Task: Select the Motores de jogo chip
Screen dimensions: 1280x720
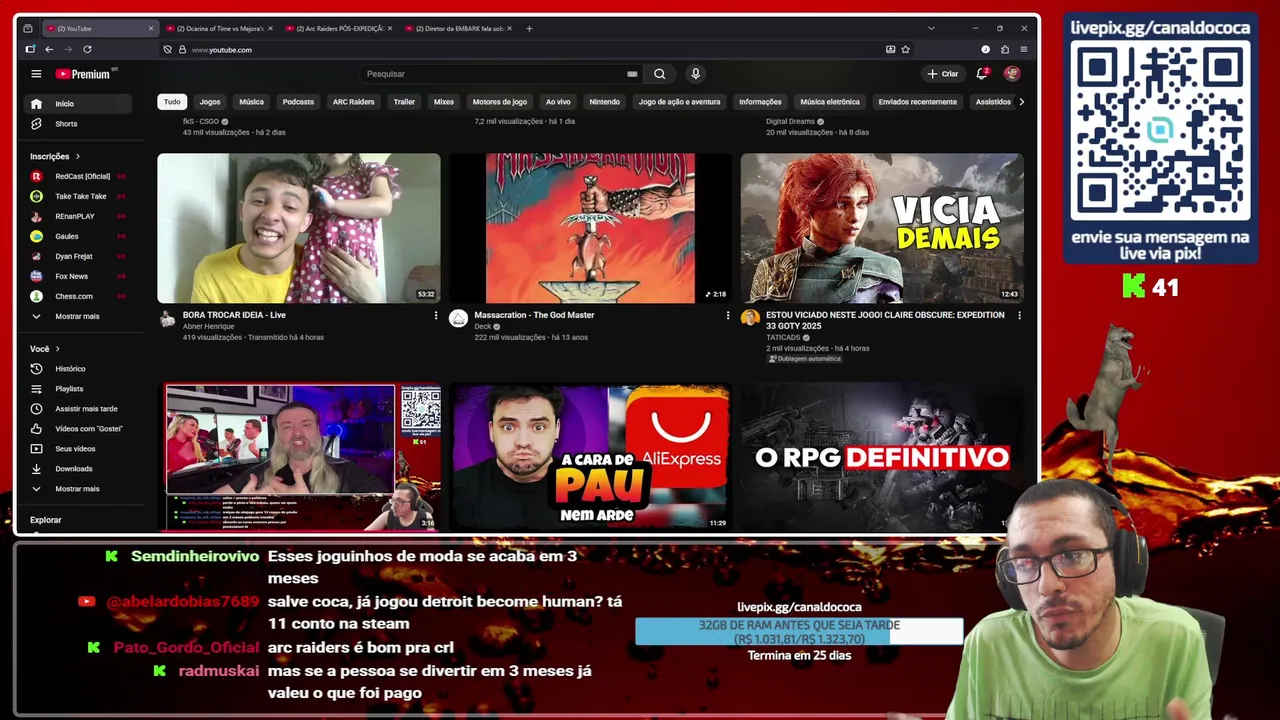Action: point(499,102)
